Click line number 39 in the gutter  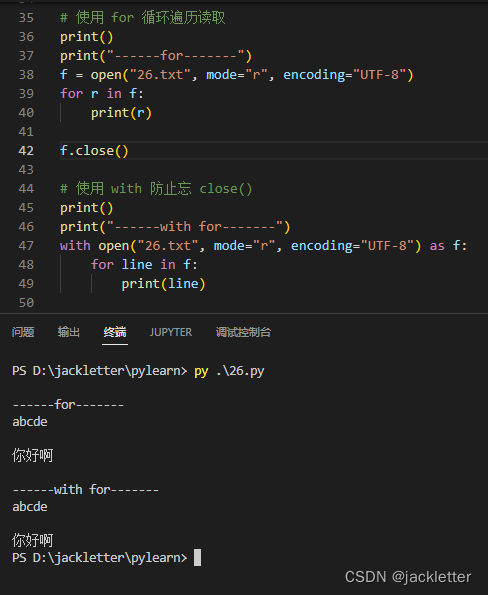coord(26,94)
